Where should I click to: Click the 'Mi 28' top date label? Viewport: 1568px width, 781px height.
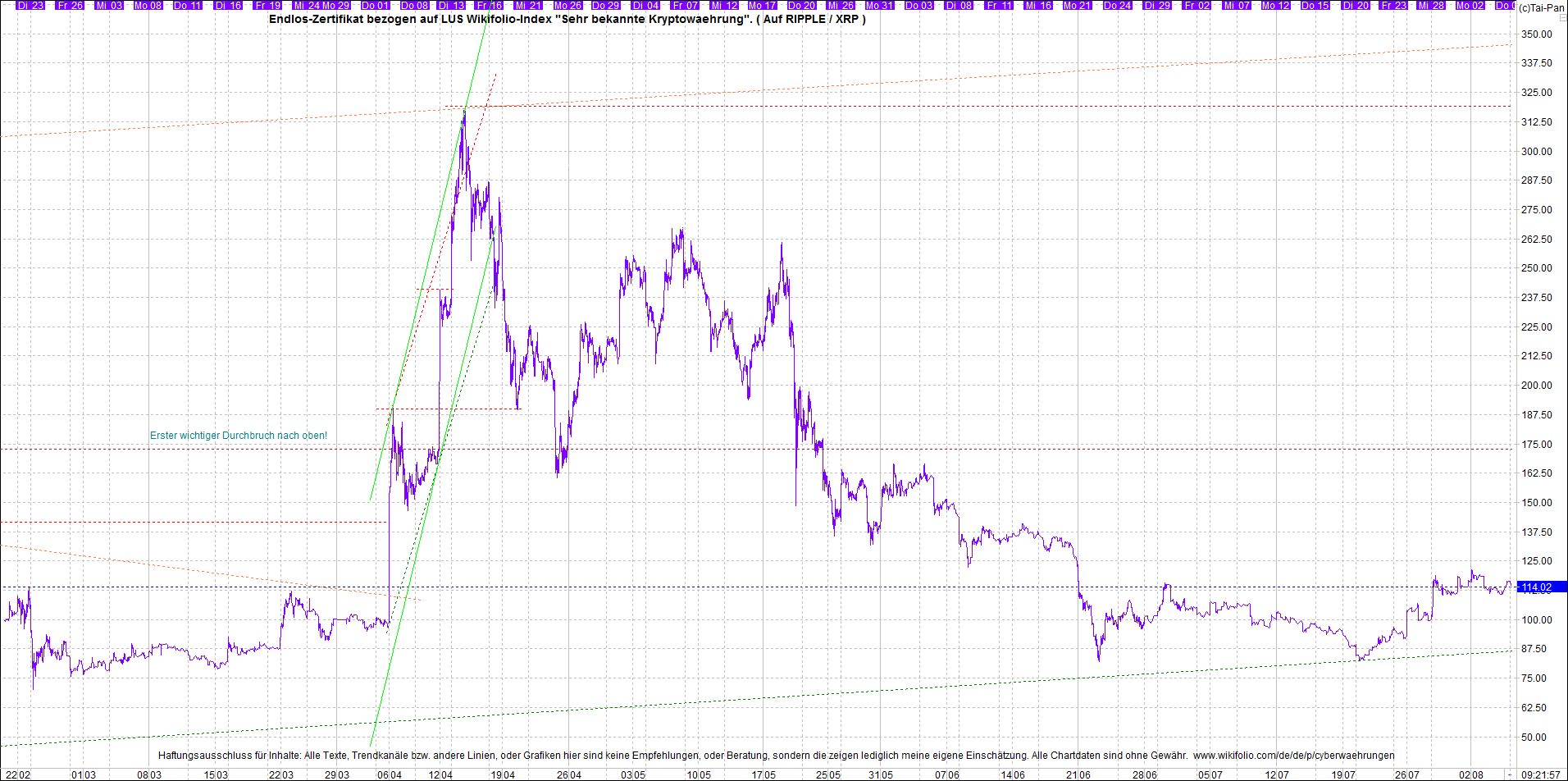point(1431,6)
